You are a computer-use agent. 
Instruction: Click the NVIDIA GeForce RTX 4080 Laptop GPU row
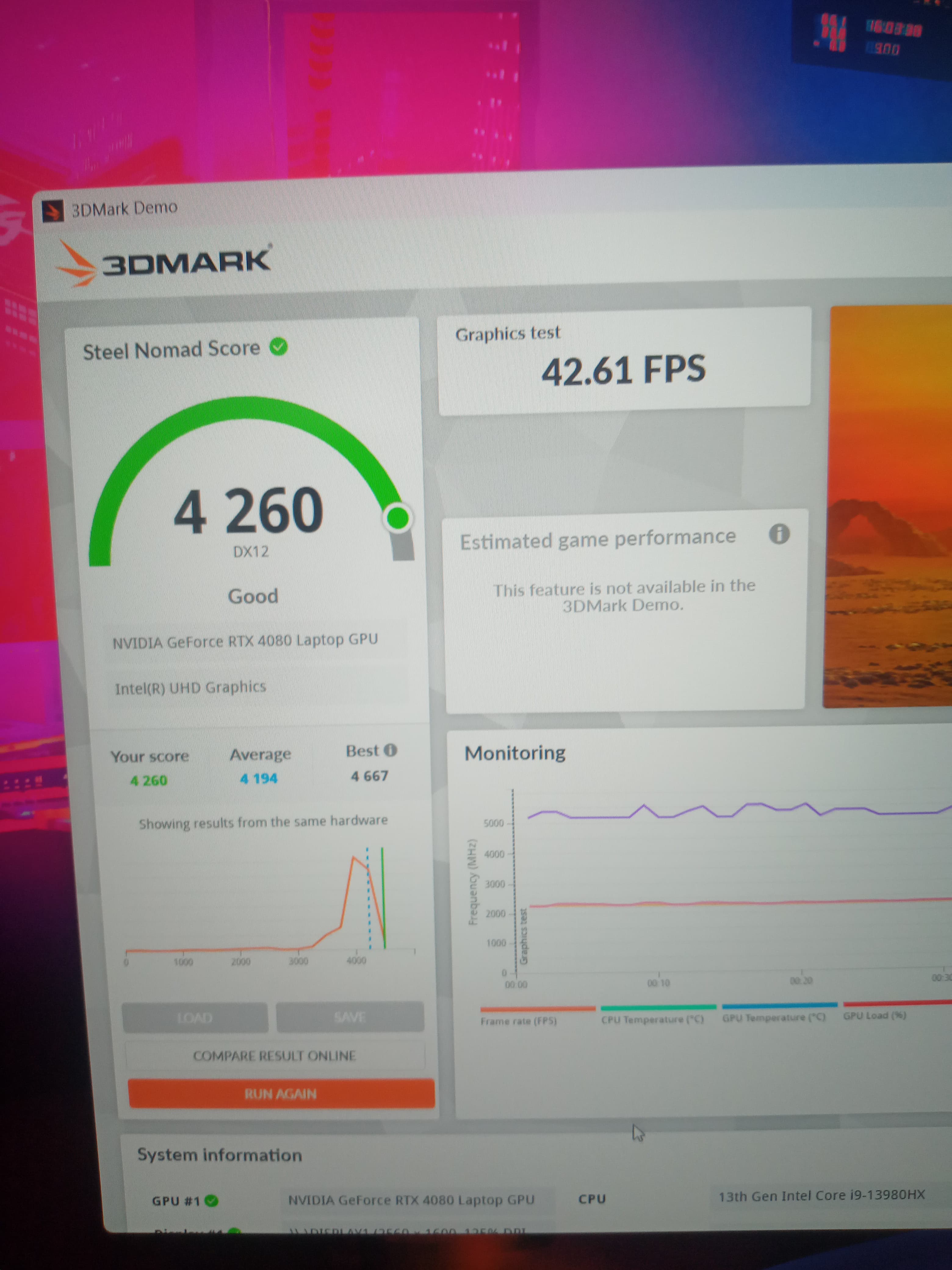pyautogui.click(x=245, y=641)
